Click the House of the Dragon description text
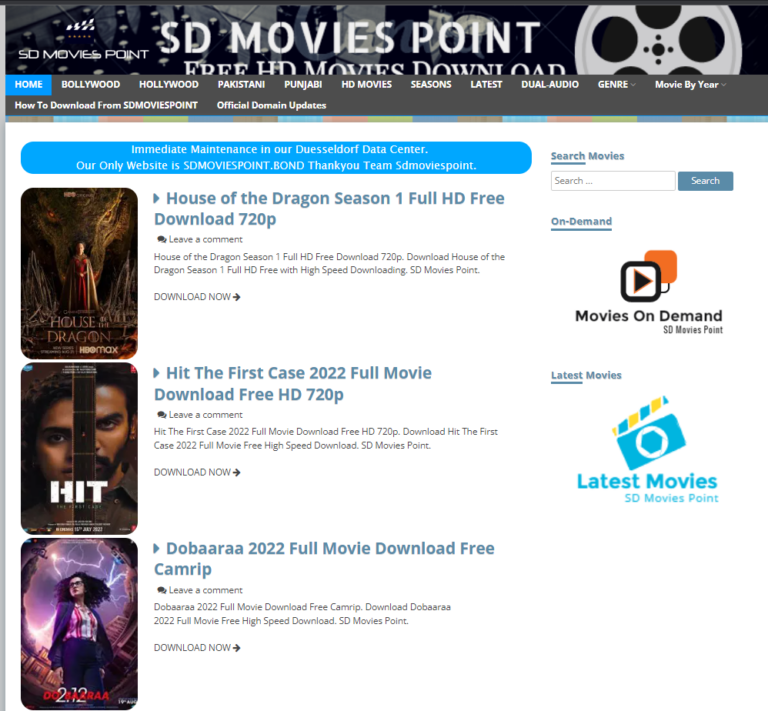This screenshot has height=711, width=768. pos(329,263)
